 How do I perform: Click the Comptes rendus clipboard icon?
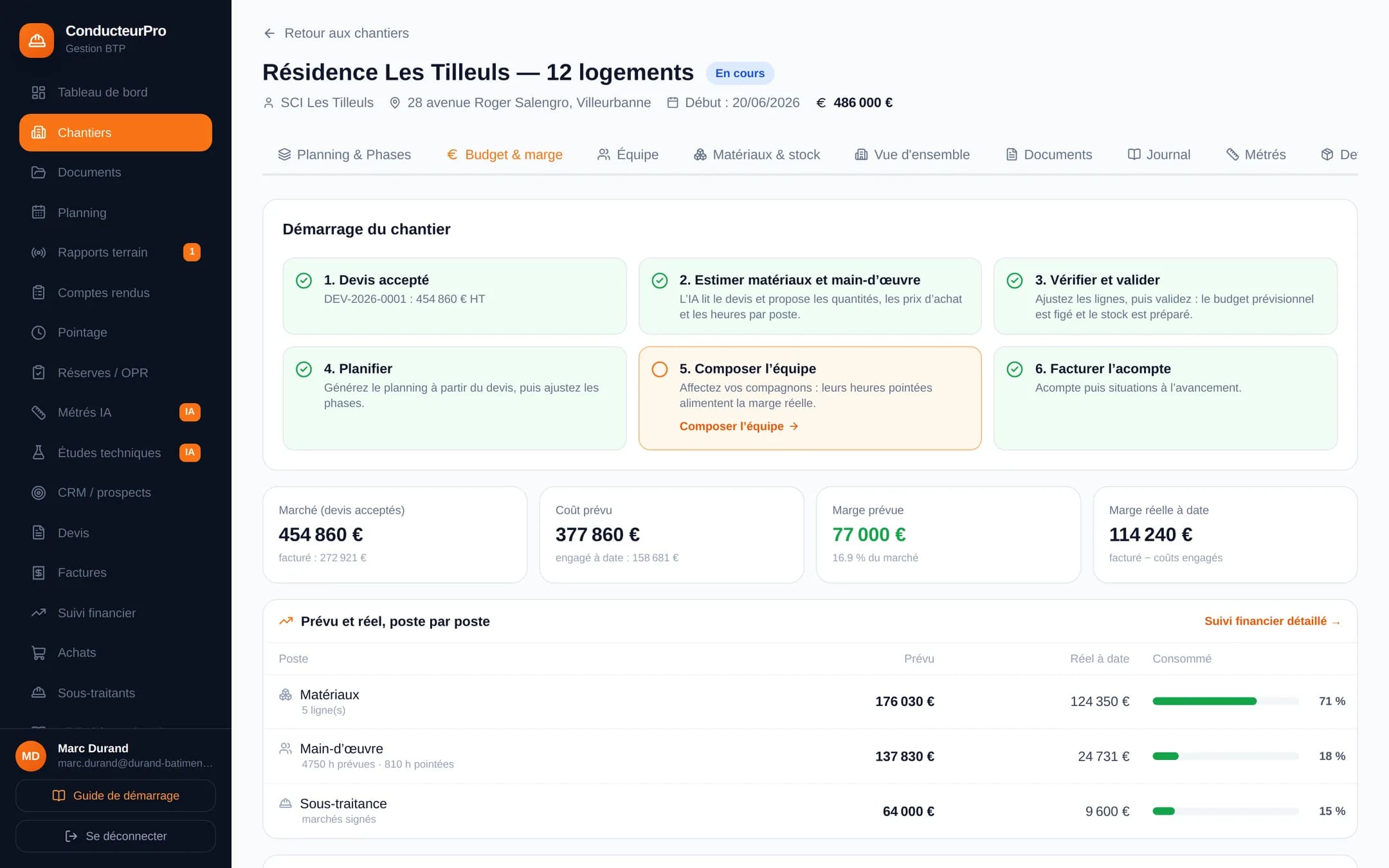(x=39, y=293)
